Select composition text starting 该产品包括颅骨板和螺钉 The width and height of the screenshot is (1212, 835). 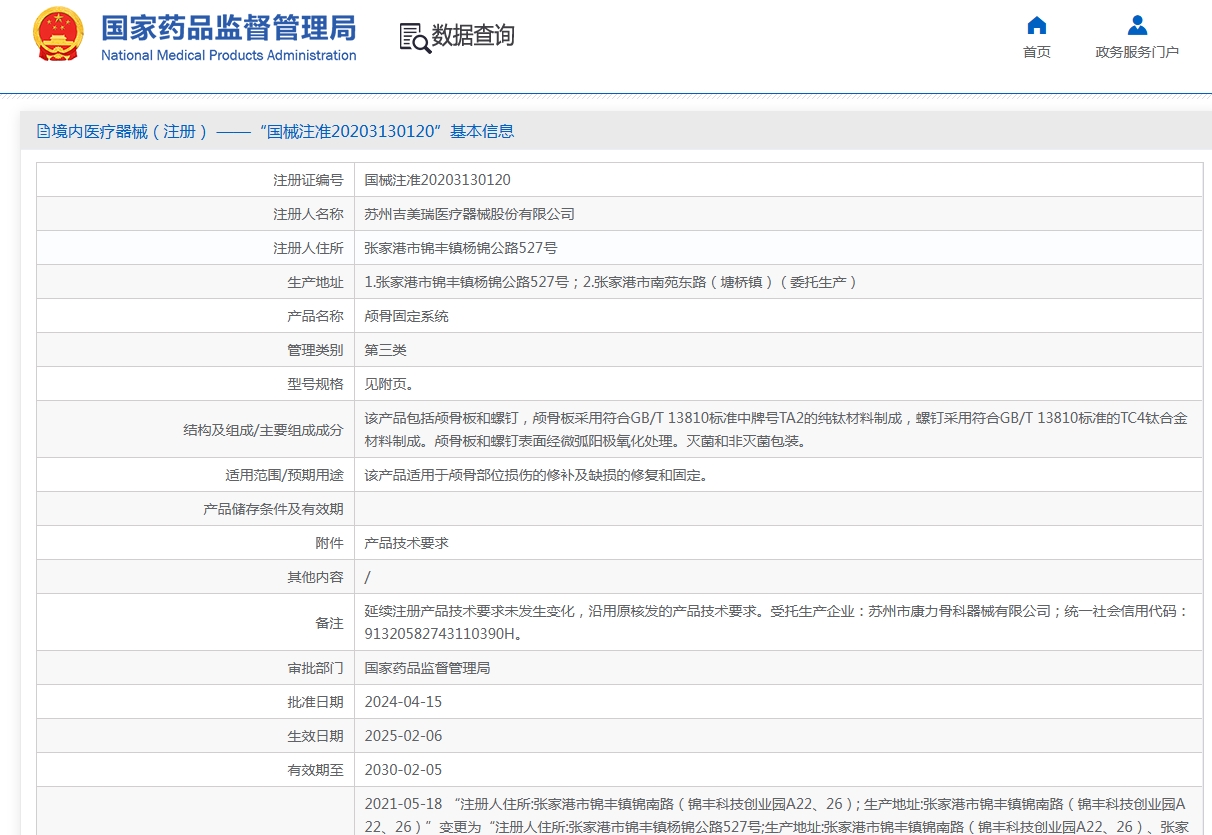[x=776, y=429]
